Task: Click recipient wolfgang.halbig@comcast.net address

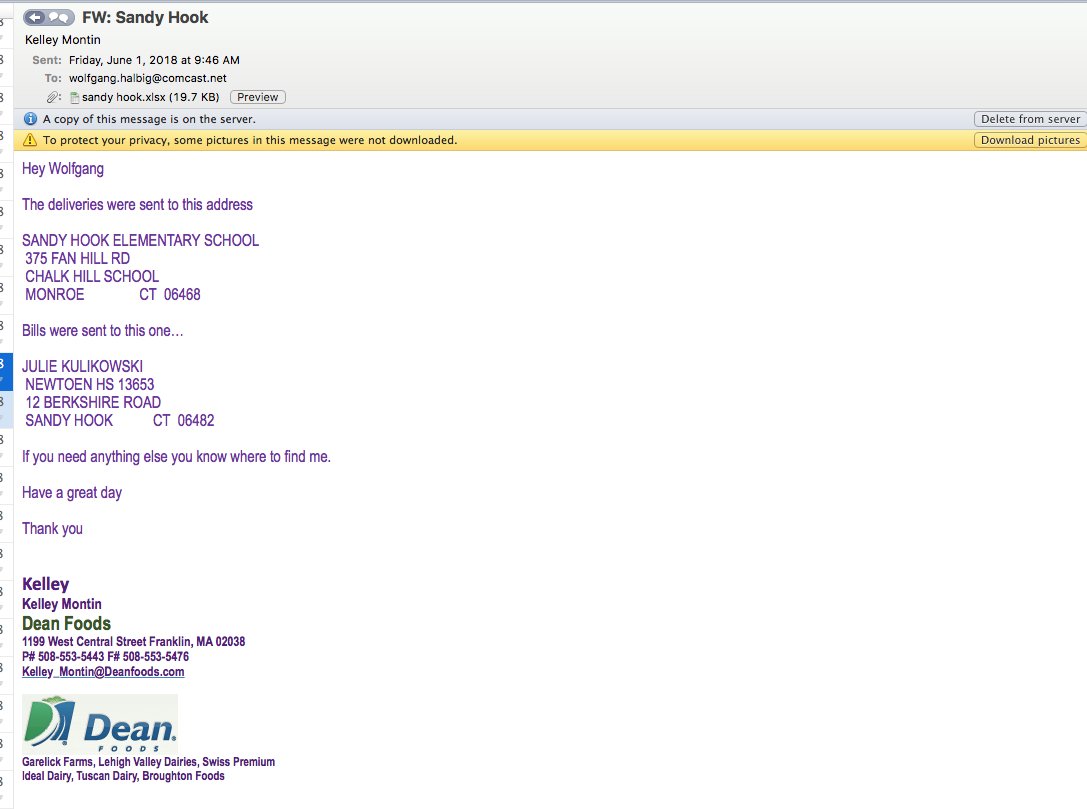Action: coord(148,78)
